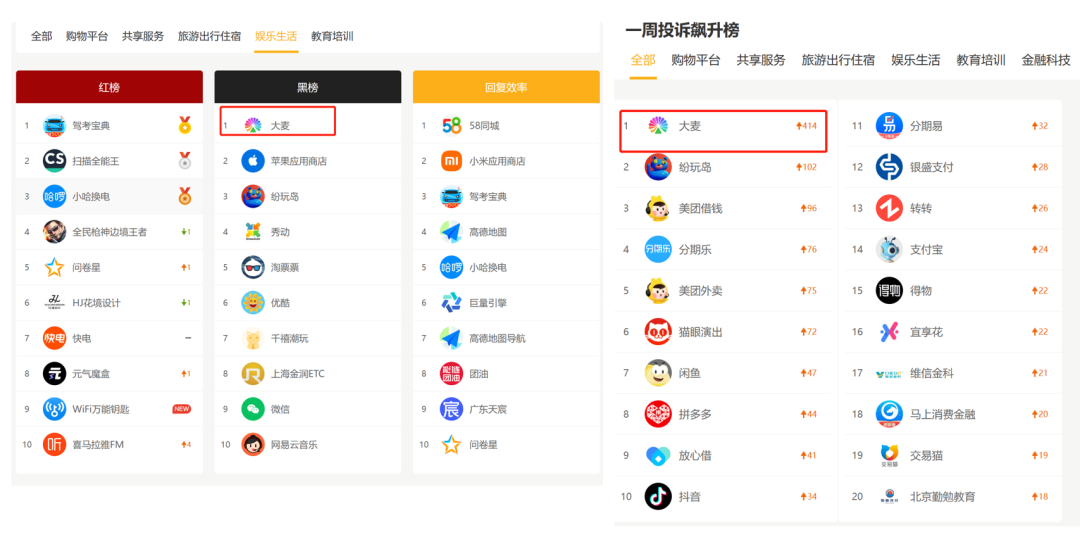Click the 淘票票 icon
1080x556 pixels.
[253, 267]
